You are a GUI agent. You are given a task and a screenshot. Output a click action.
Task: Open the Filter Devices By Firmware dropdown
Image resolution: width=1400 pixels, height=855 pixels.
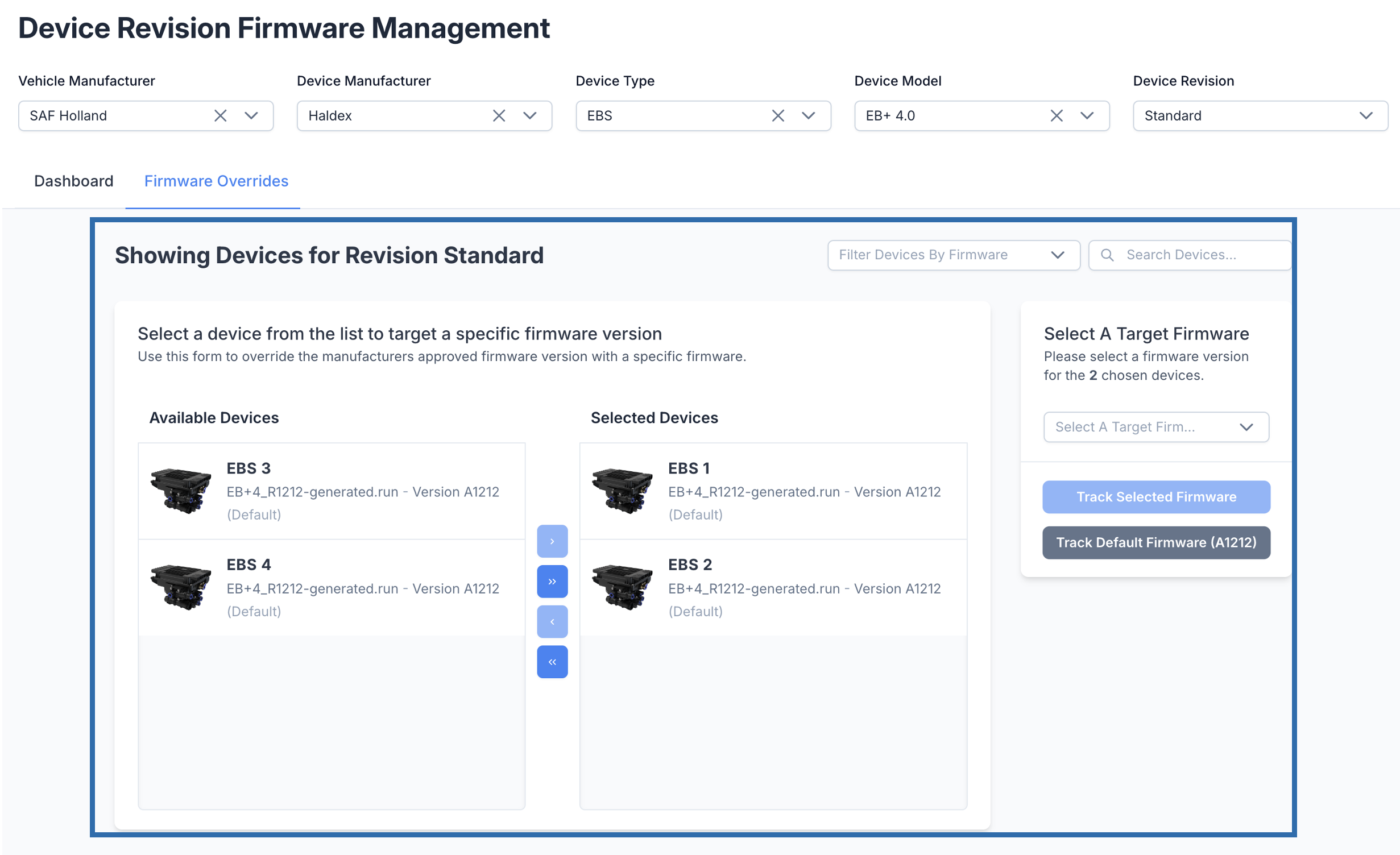click(953, 255)
